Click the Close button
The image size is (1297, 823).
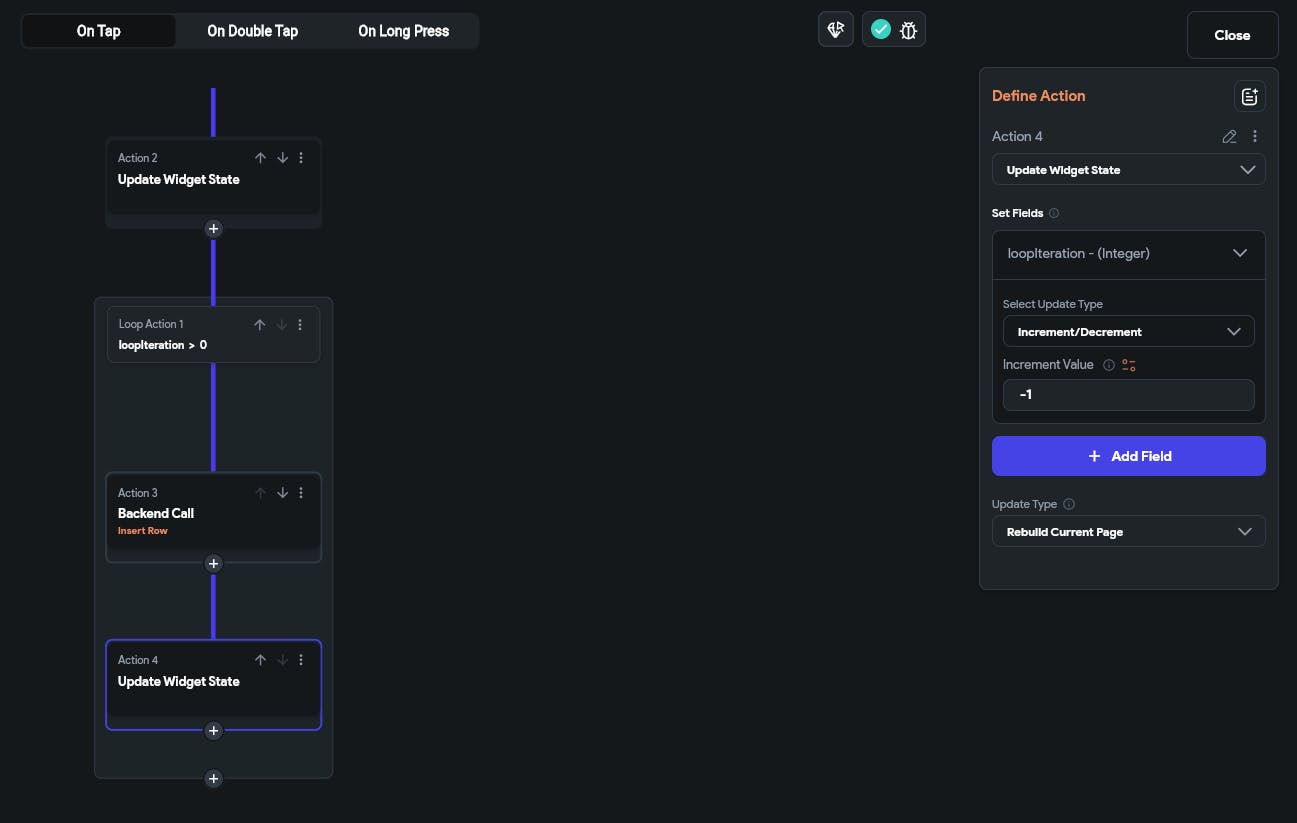(1232, 35)
